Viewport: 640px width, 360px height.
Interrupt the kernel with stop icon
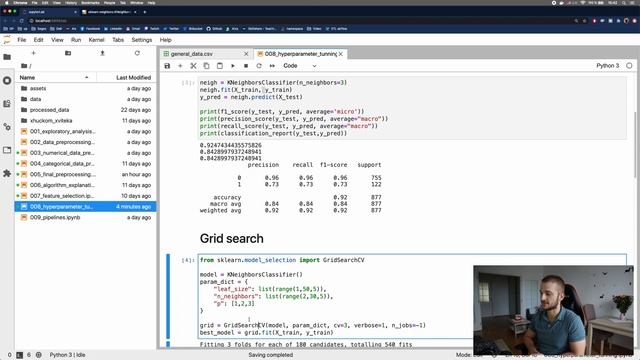246,66
